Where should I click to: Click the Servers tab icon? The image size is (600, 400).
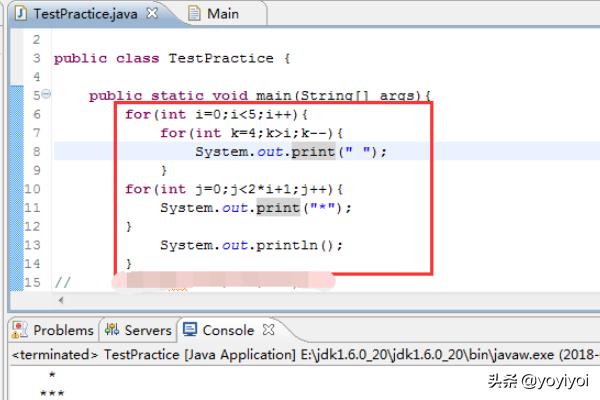click(x=112, y=329)
